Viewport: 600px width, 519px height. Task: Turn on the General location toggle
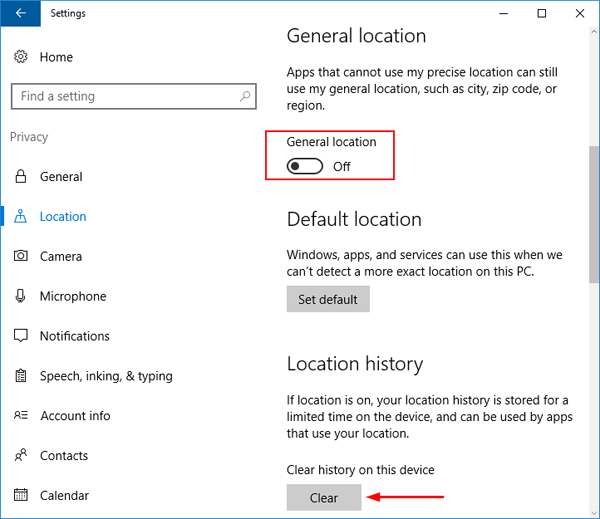coord(305,166)
